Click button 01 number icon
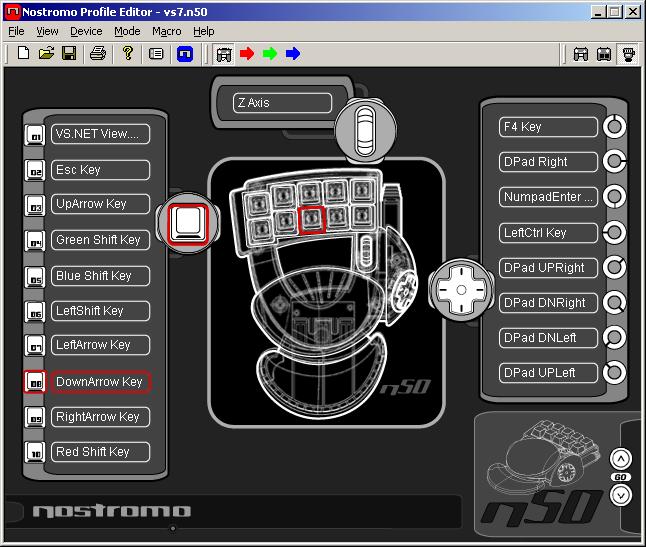The width and height of the screenshot is (646, 547). (35, 135)
